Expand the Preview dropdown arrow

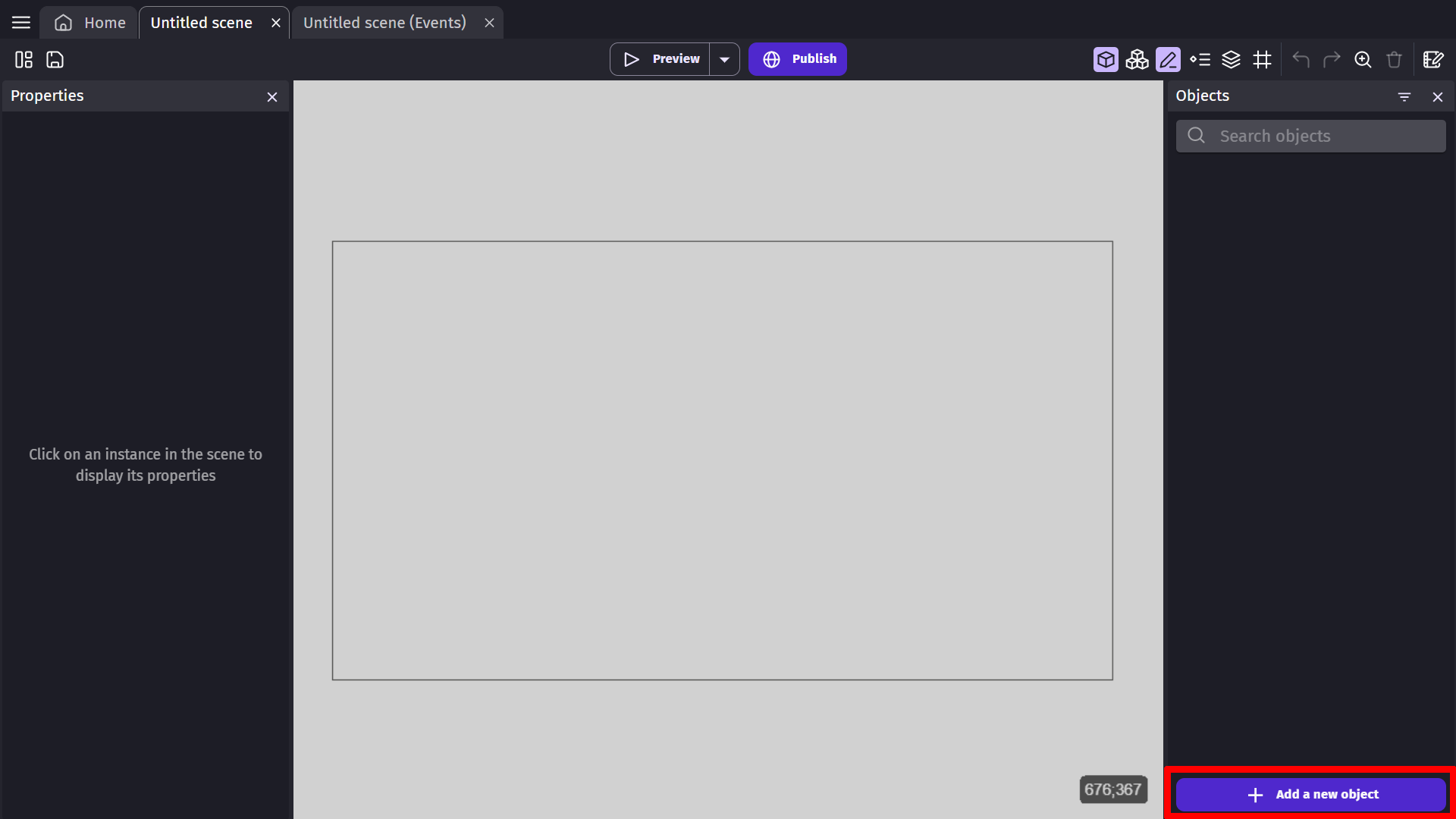725,59
